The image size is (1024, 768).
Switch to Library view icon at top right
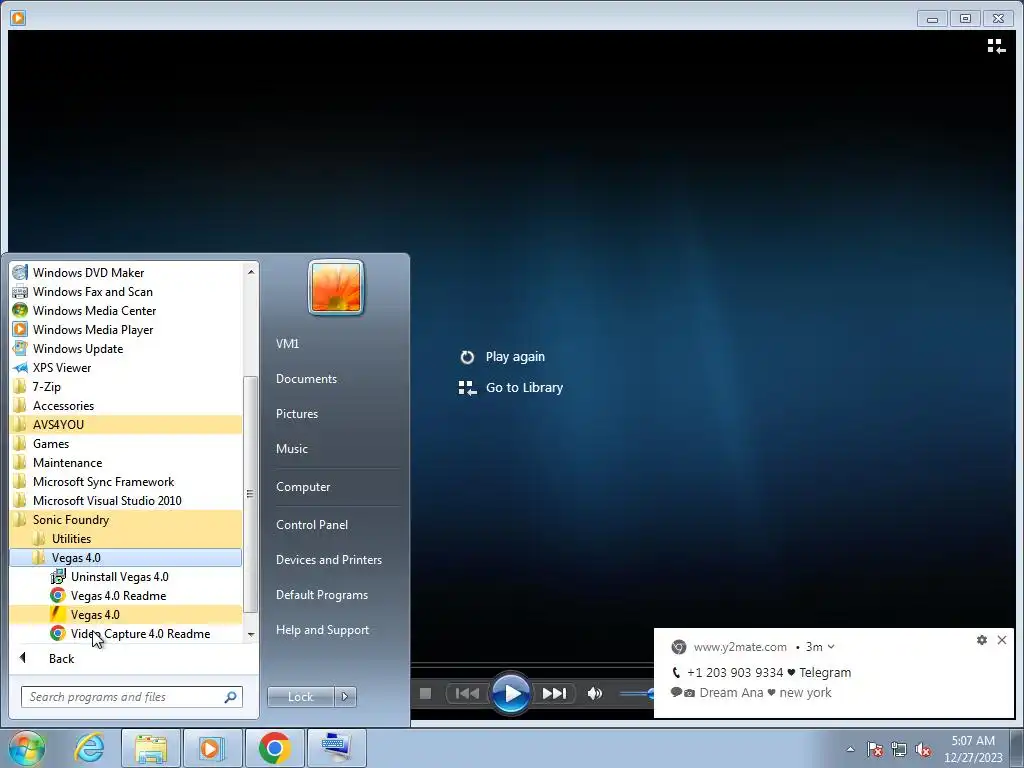point(996,46)
